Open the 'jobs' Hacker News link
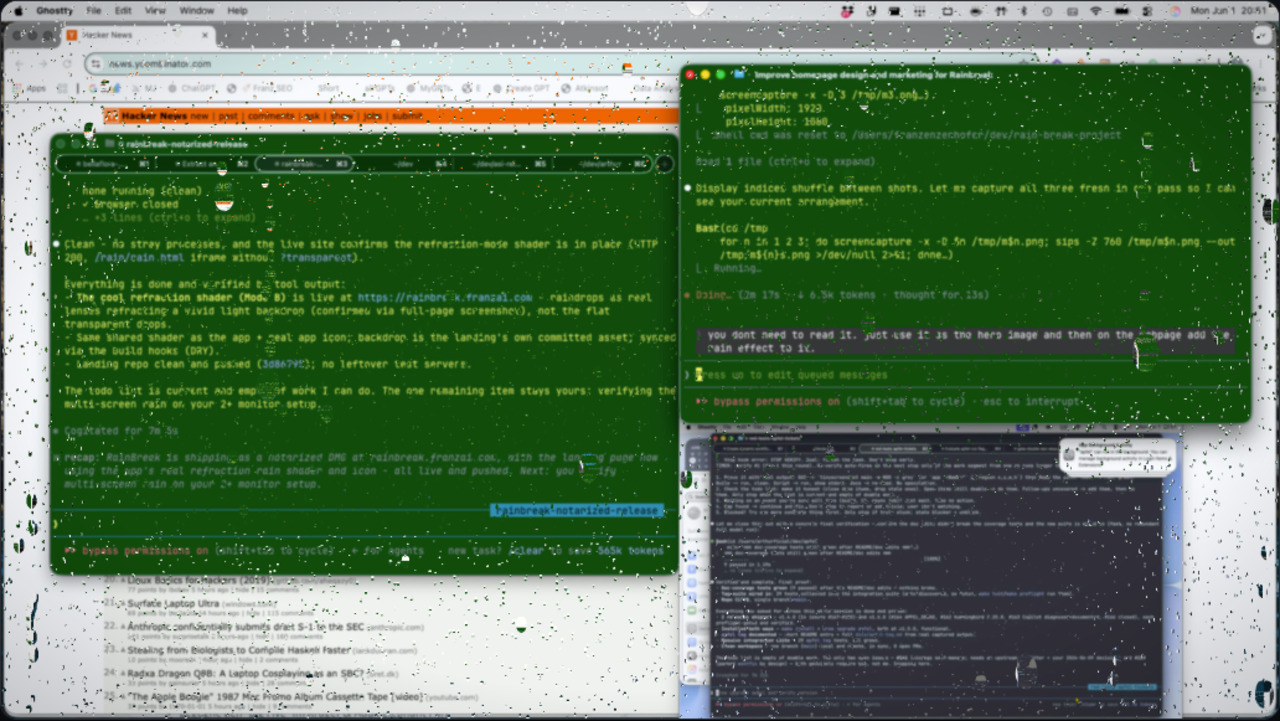The height and width of the screenshot is (721, 1280). pos(373,116)
